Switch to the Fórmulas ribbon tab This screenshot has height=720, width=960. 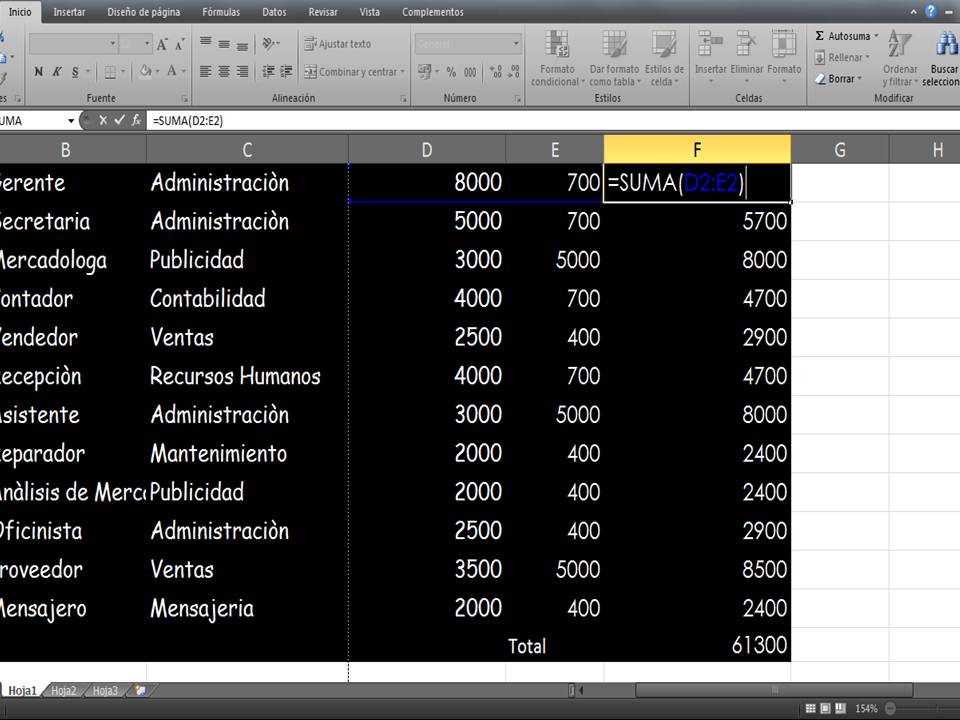click(221, 12)
